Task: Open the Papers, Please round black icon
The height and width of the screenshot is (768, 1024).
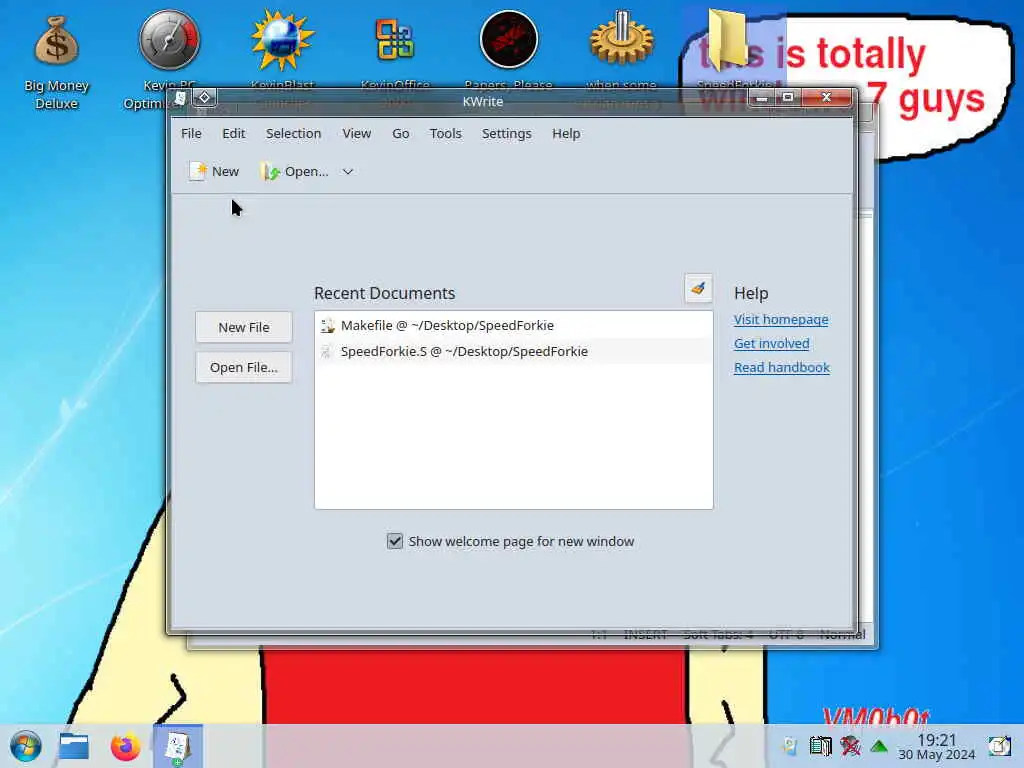Action: (x=508, y=40)
